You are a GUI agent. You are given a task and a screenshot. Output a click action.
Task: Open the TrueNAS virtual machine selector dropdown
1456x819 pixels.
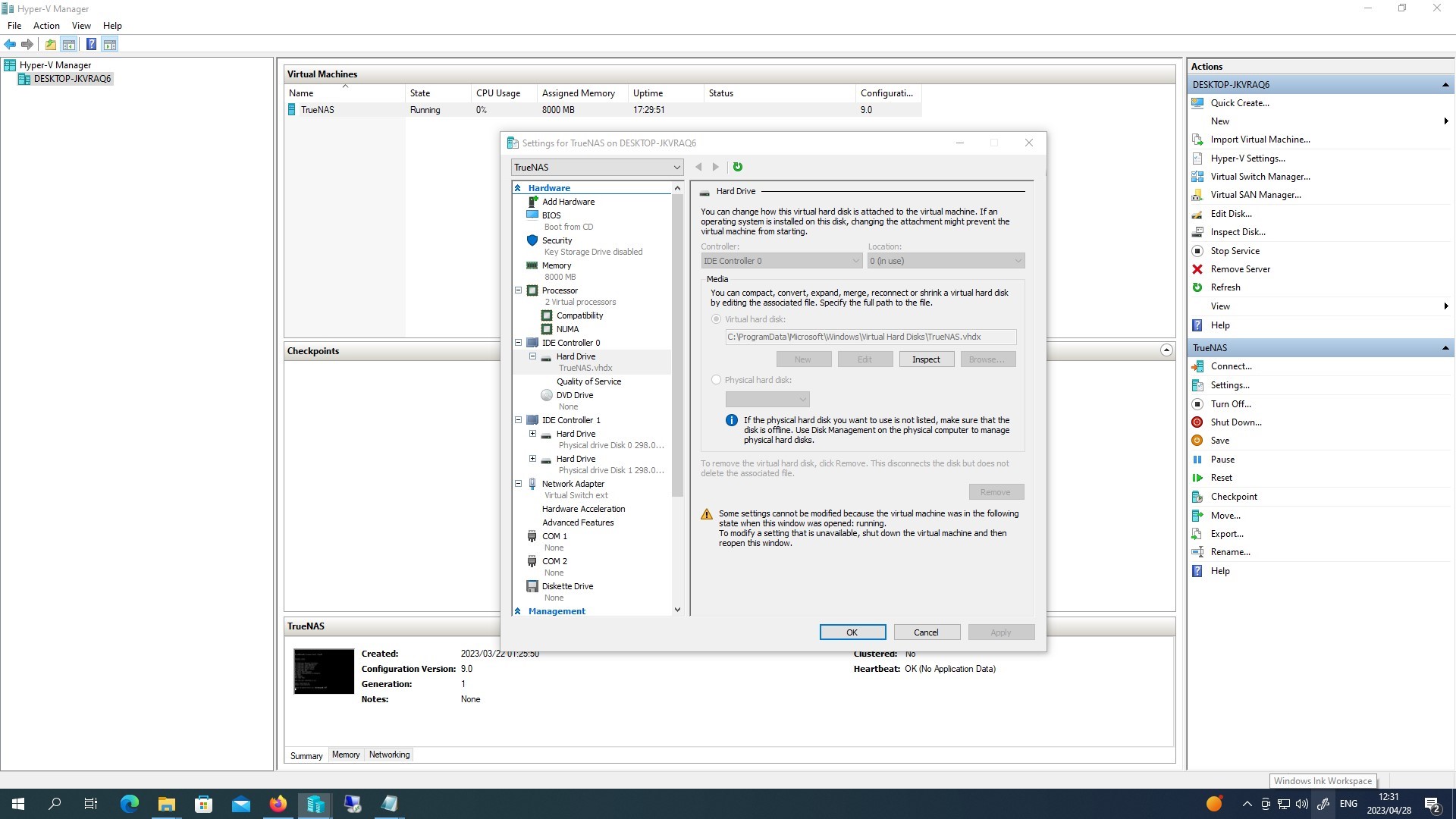tap(597, 168)
